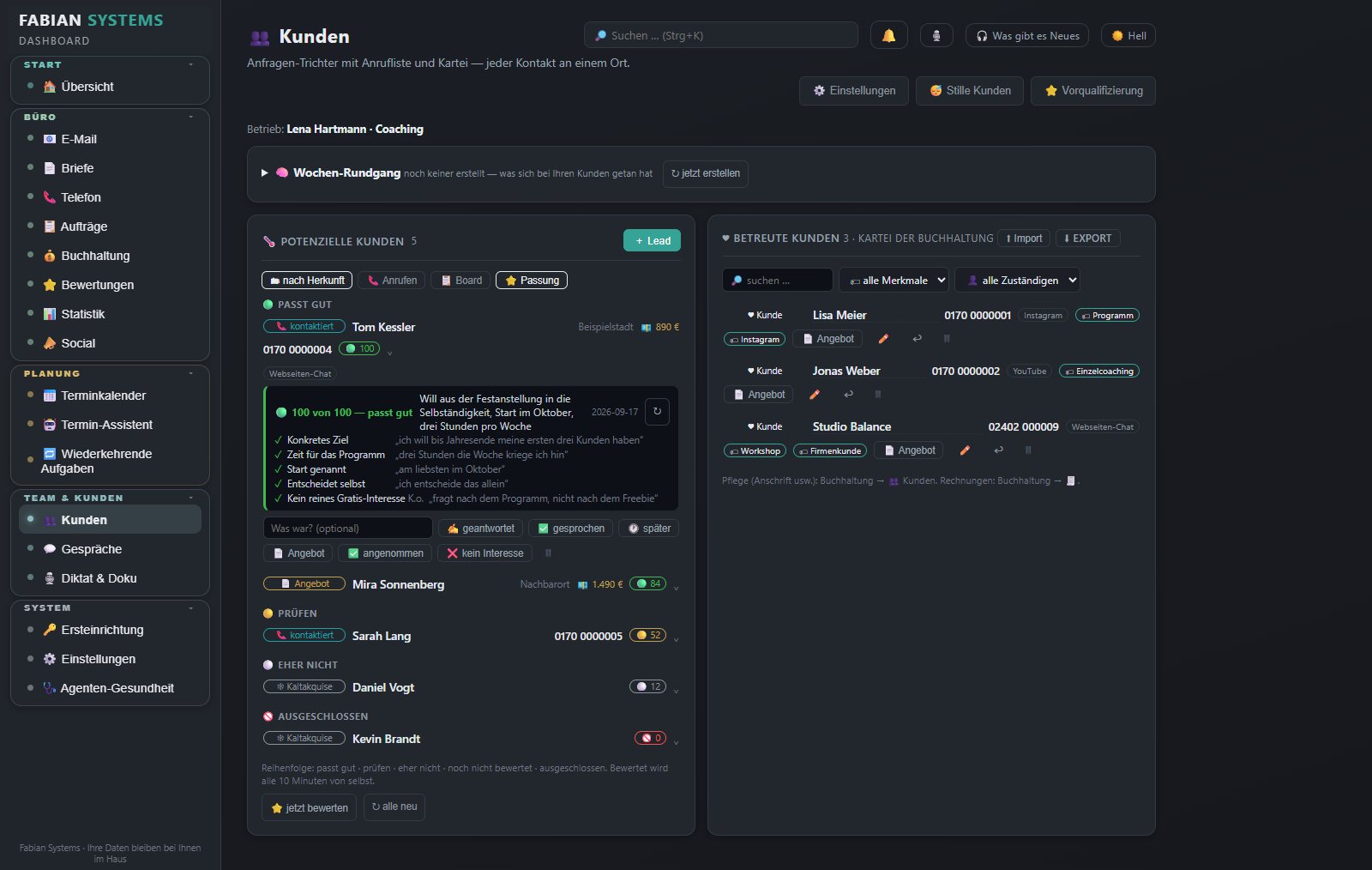
Task: Click the Was war? optional field
Action: tap(347, 529)
